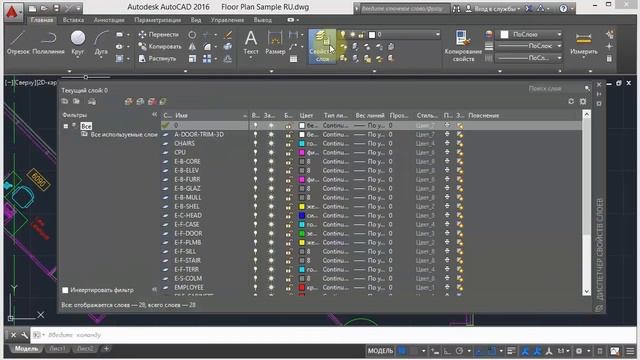Click the add layout plus button

coord(106,349)
